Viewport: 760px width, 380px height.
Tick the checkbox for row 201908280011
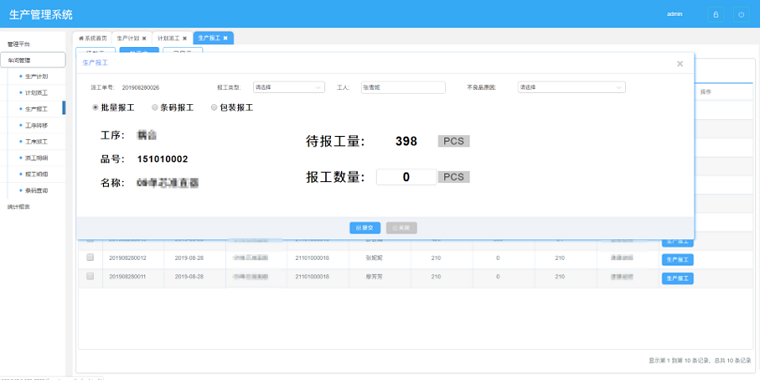(x=90, y=276)
